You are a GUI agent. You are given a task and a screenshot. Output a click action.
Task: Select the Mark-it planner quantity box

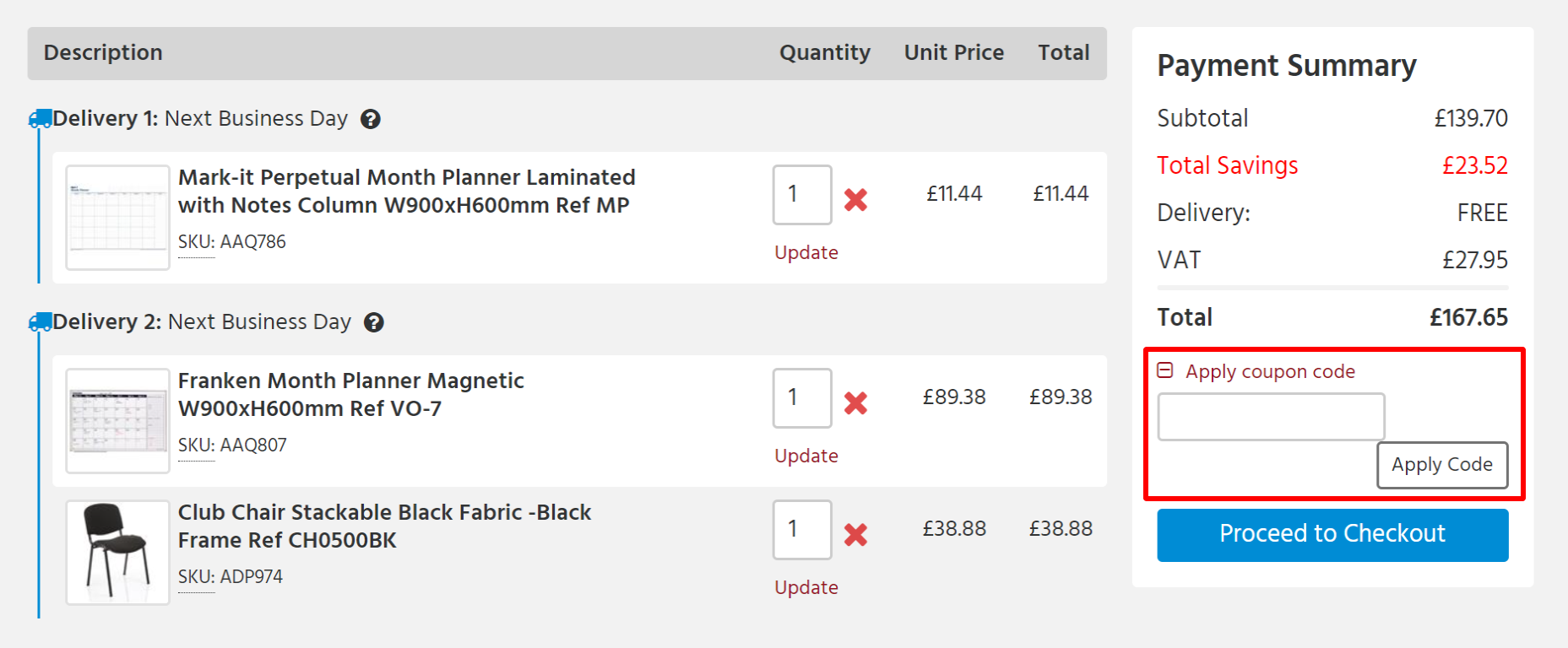point(800,194)
